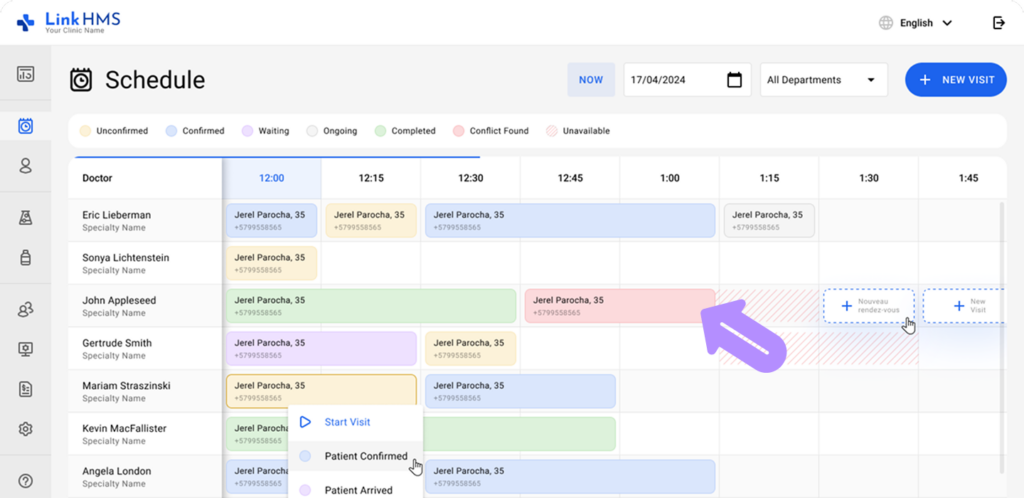The width and height of the screenshot is (1024, 498).
Task: Open the help question mark icon
Action: pos(25,481)
